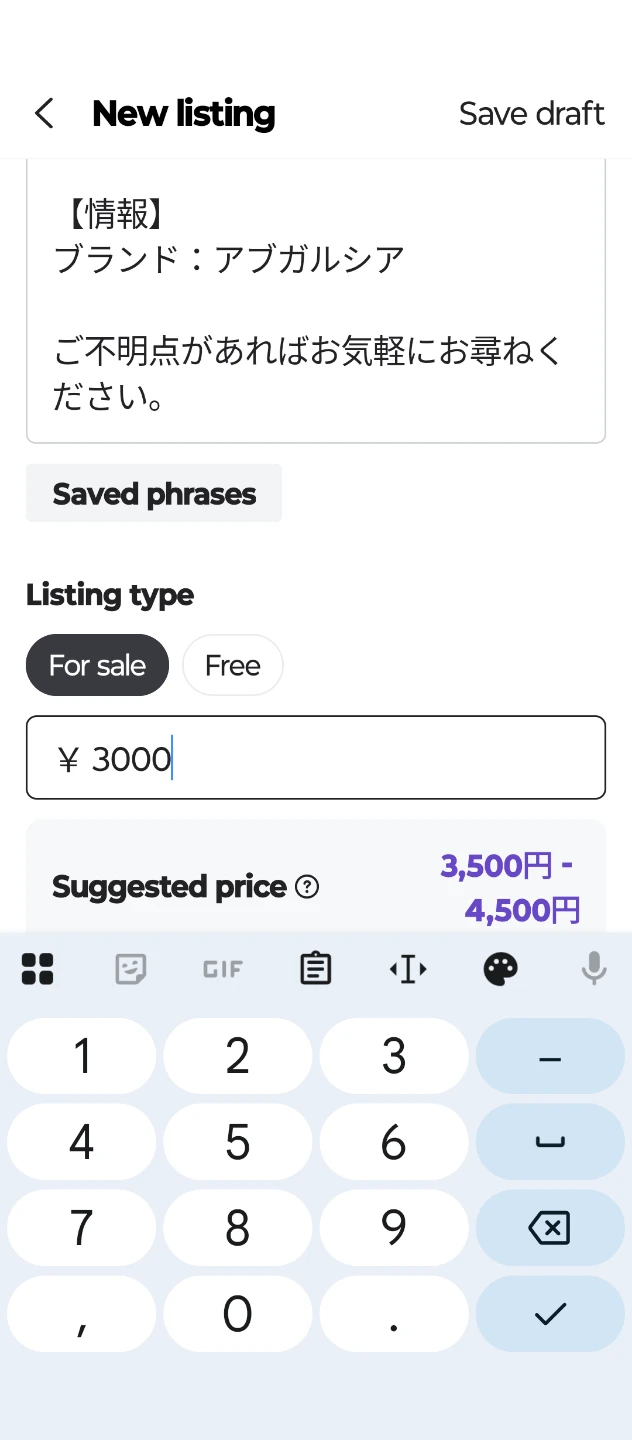Tap Save draft
This screenshot has width=632, height=1440.
[x=532, y=113]
